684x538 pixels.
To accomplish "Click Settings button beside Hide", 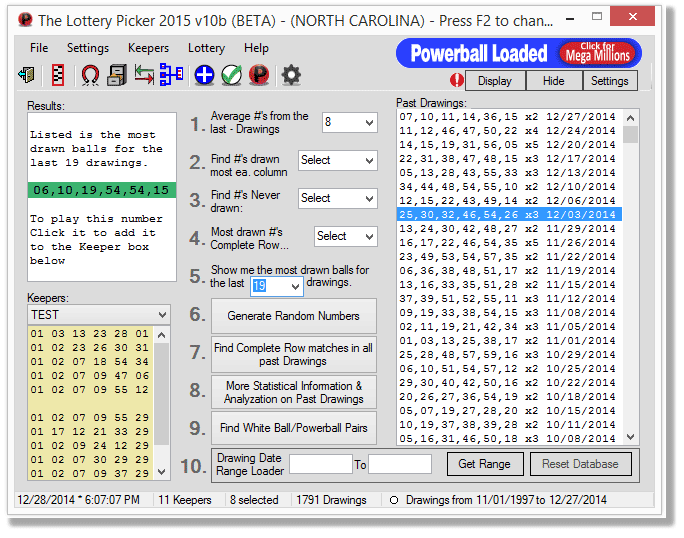I will pyautogui.click(x=610, y=81).
